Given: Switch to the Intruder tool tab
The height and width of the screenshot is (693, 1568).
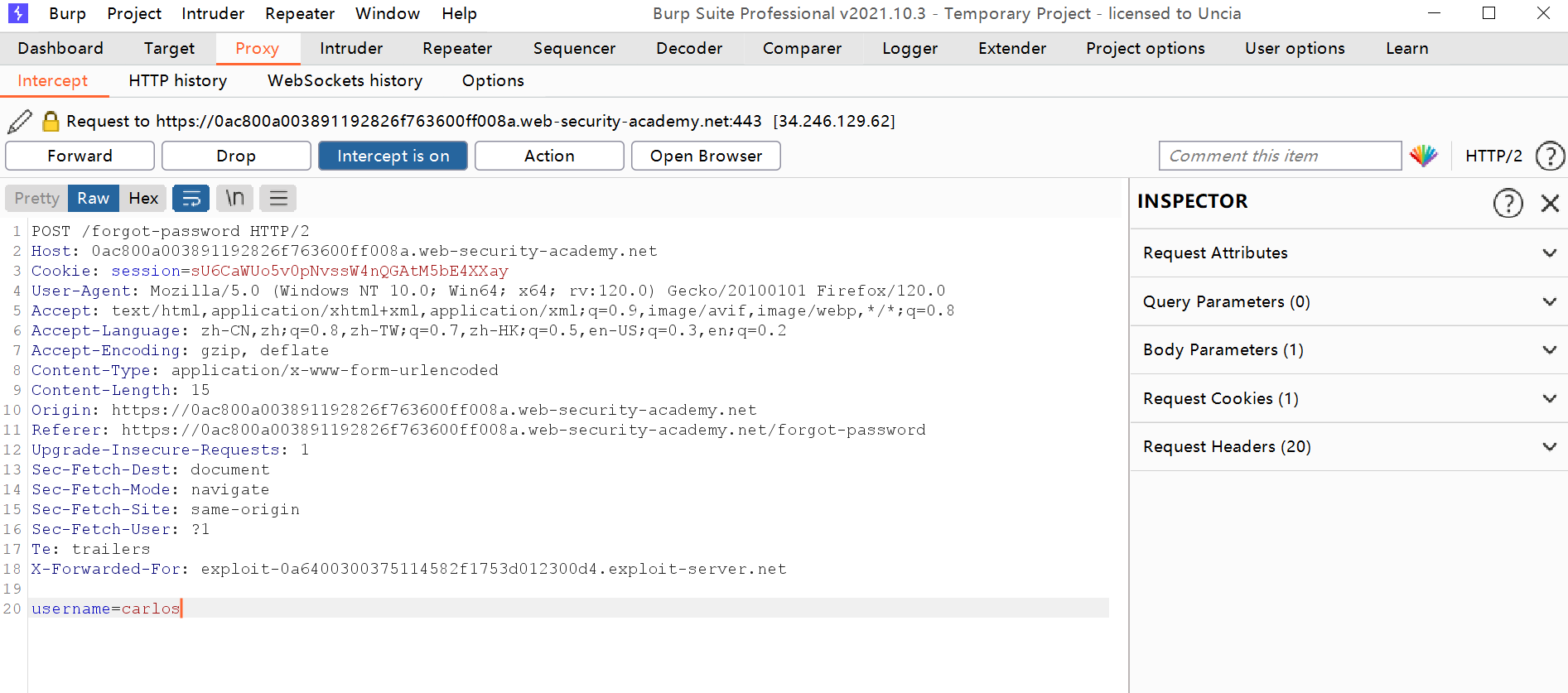Looking at the screenshot, I should coord(351,49).
